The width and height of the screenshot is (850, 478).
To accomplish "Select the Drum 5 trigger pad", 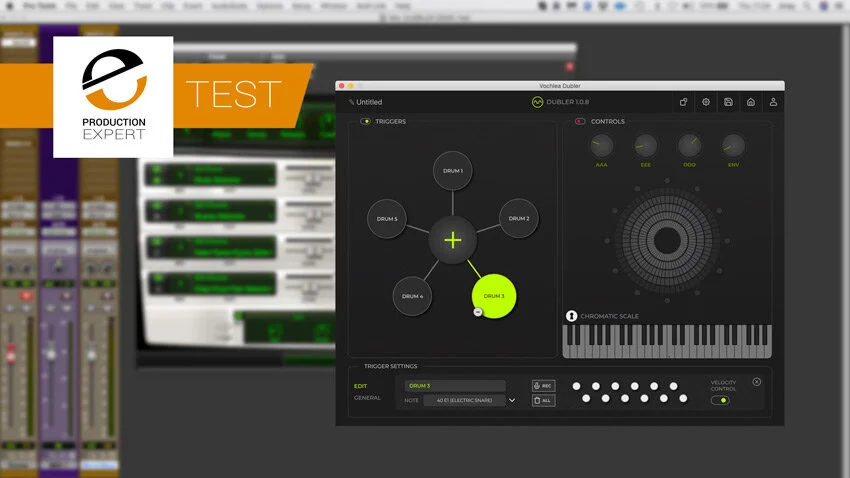I will coord(387,219).
